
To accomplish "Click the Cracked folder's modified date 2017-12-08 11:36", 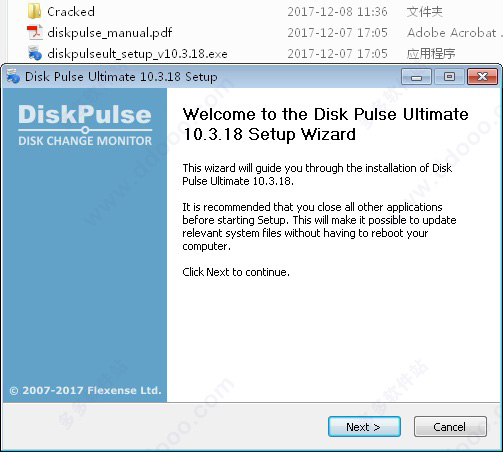I will coord(337,12).
